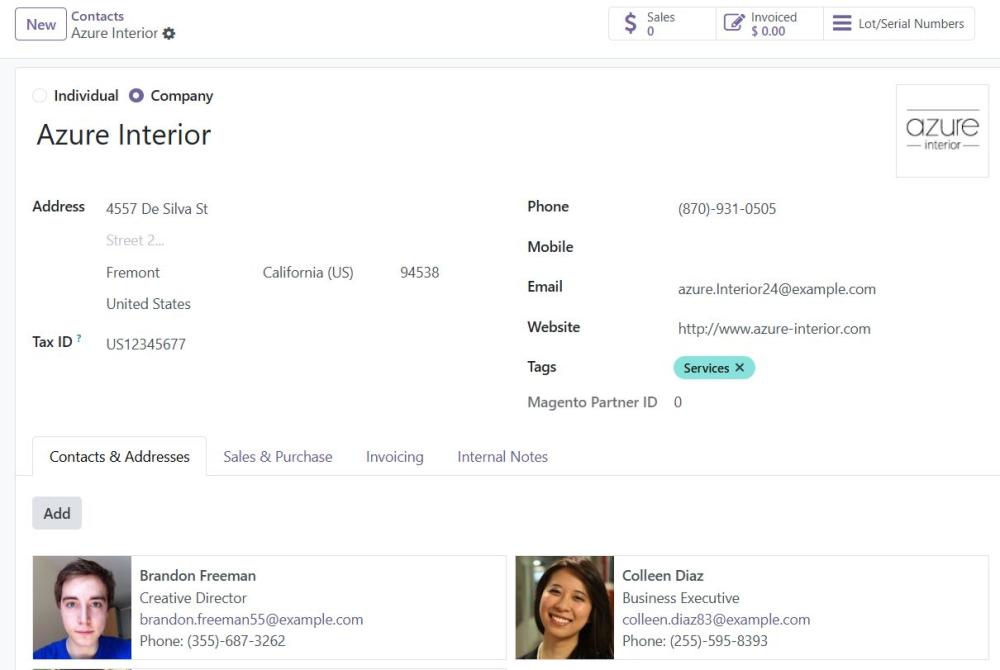The height and width of the screenshot is (670, 1000).
Task: Click brandon.freeman55@example.com email link
Action: pyautogui.click(x=251, y=620)
